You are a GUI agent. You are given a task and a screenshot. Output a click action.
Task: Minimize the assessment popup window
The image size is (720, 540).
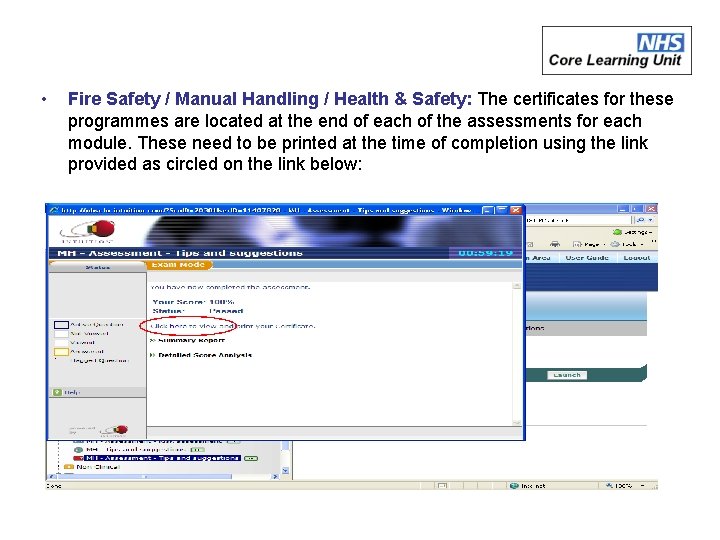488,210
